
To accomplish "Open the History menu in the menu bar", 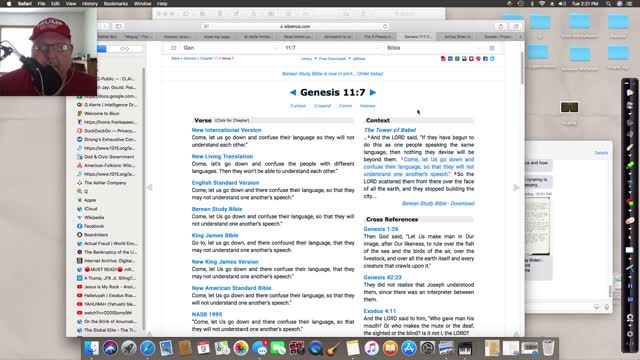I will click(90, 4).
